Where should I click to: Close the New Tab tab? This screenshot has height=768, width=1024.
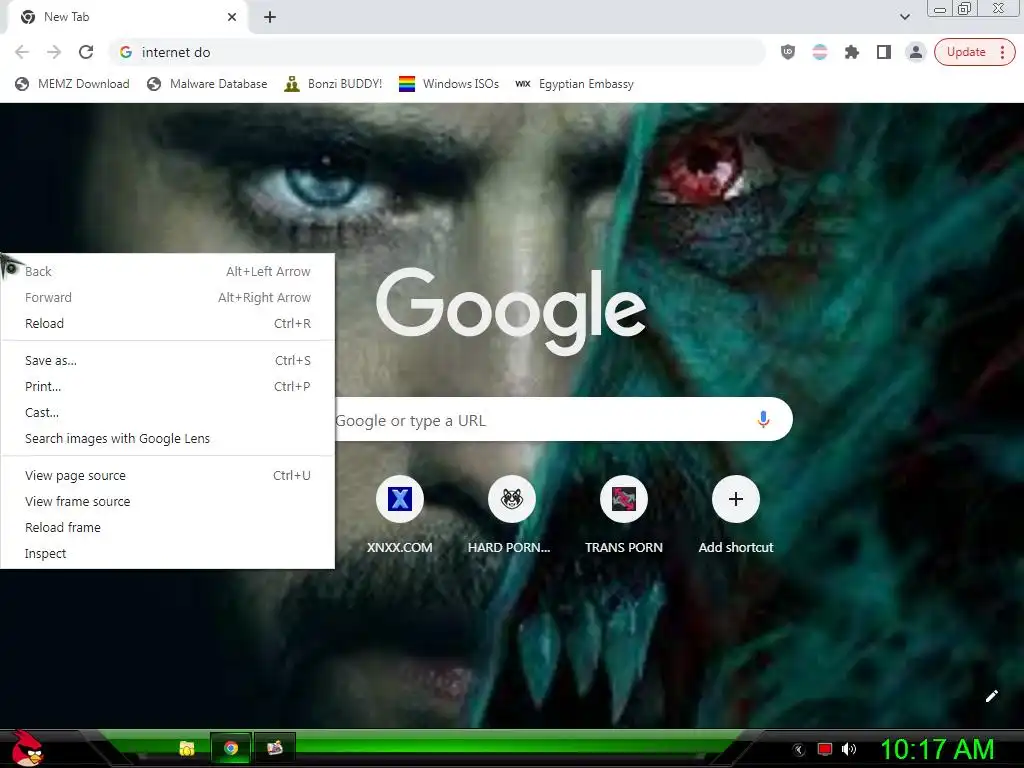232,17
